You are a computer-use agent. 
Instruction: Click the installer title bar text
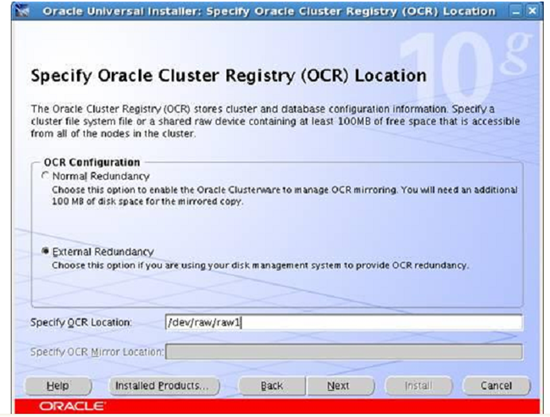pyautogui.click(x=269, y=11)
